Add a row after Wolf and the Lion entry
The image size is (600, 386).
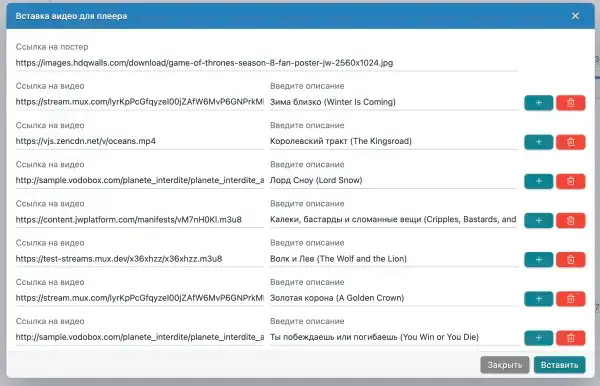pos(538,259)
